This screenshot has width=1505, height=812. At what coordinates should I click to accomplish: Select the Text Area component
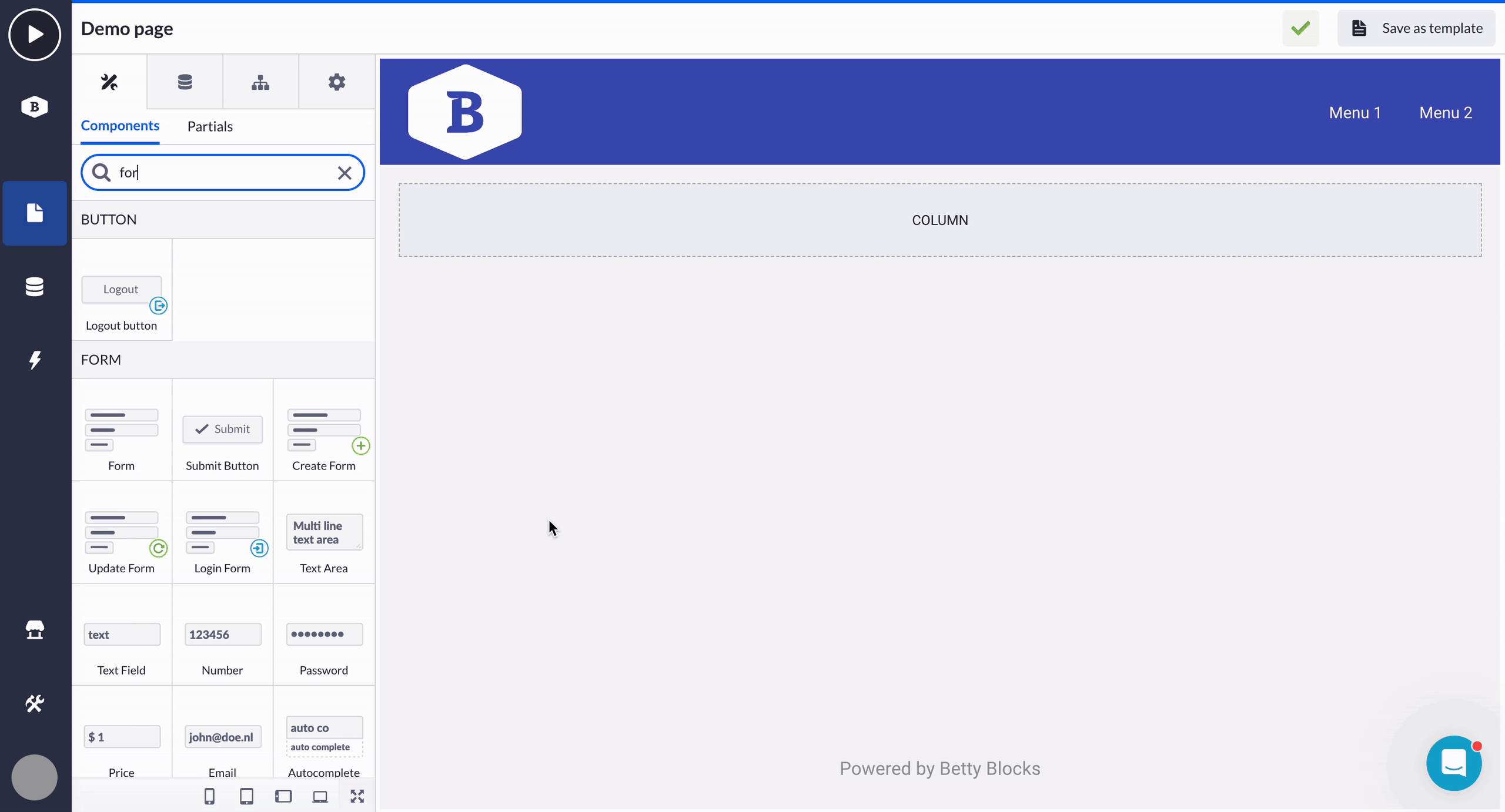coord(324,532)
